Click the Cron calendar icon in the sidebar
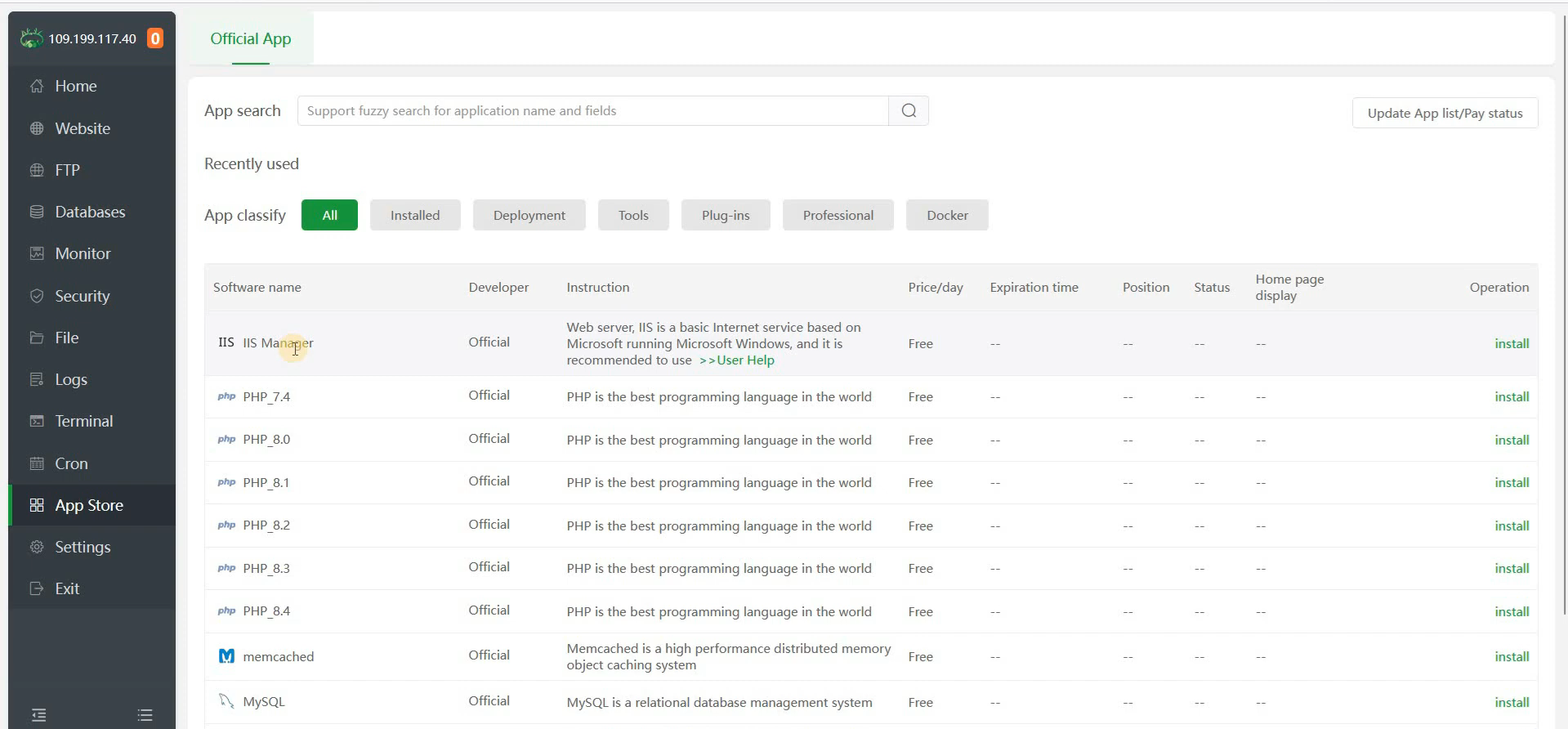This screenshot has height=729, width=1568. [37, 463]
